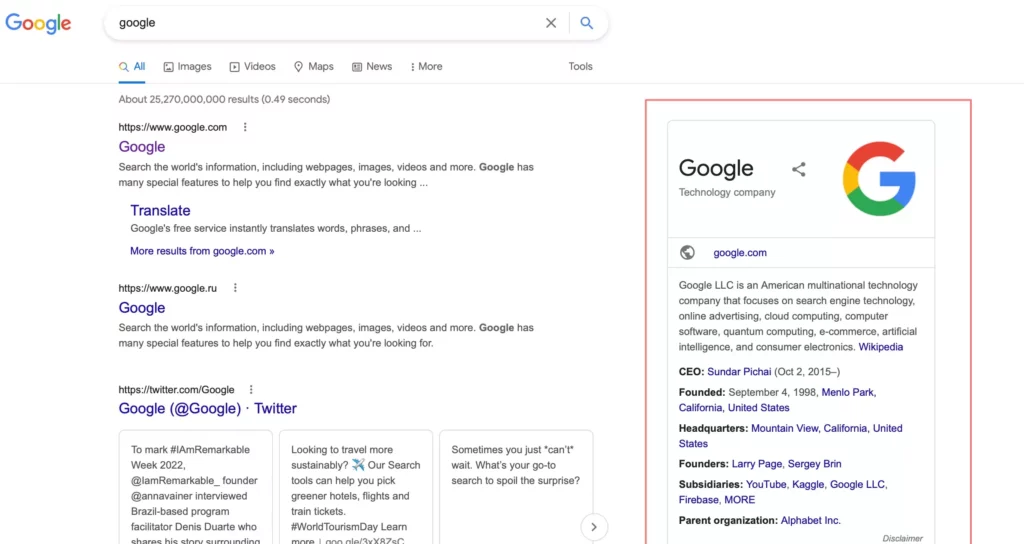Click the https://twitter.com/Google URL text

click(x=176, y=390)
